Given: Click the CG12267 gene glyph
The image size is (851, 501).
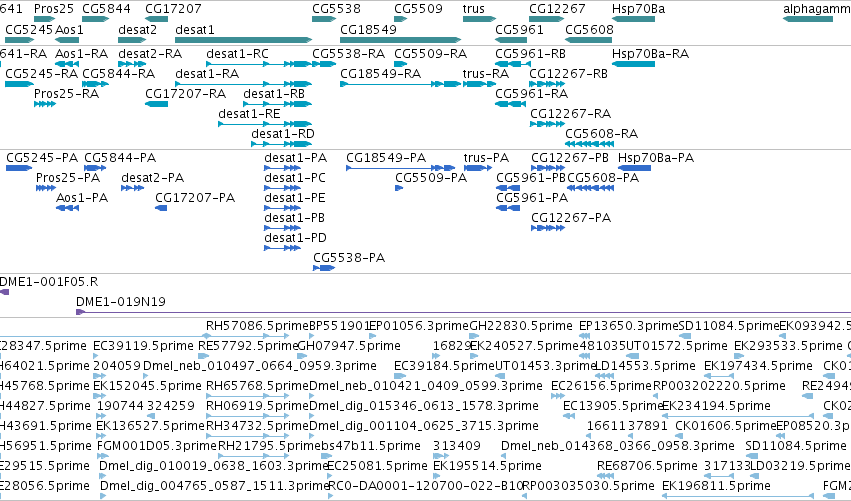Looking at the screenshot, I should [547, 19].
